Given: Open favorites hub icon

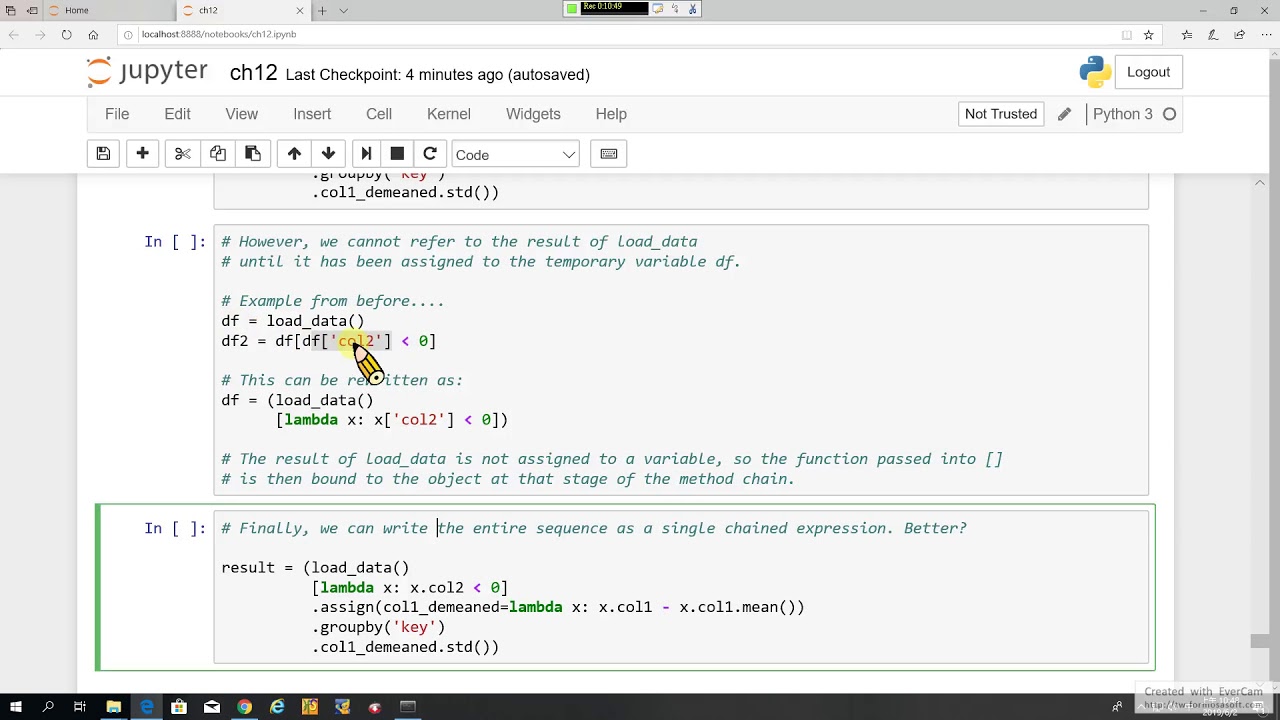Looking at the screenshot, I should [x=1187, y=34].
